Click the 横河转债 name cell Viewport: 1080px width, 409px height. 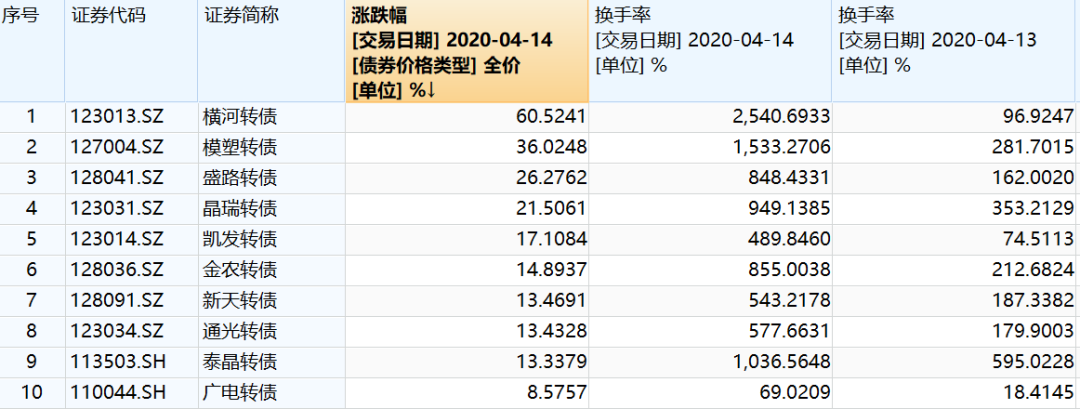(x=271, y=117)
